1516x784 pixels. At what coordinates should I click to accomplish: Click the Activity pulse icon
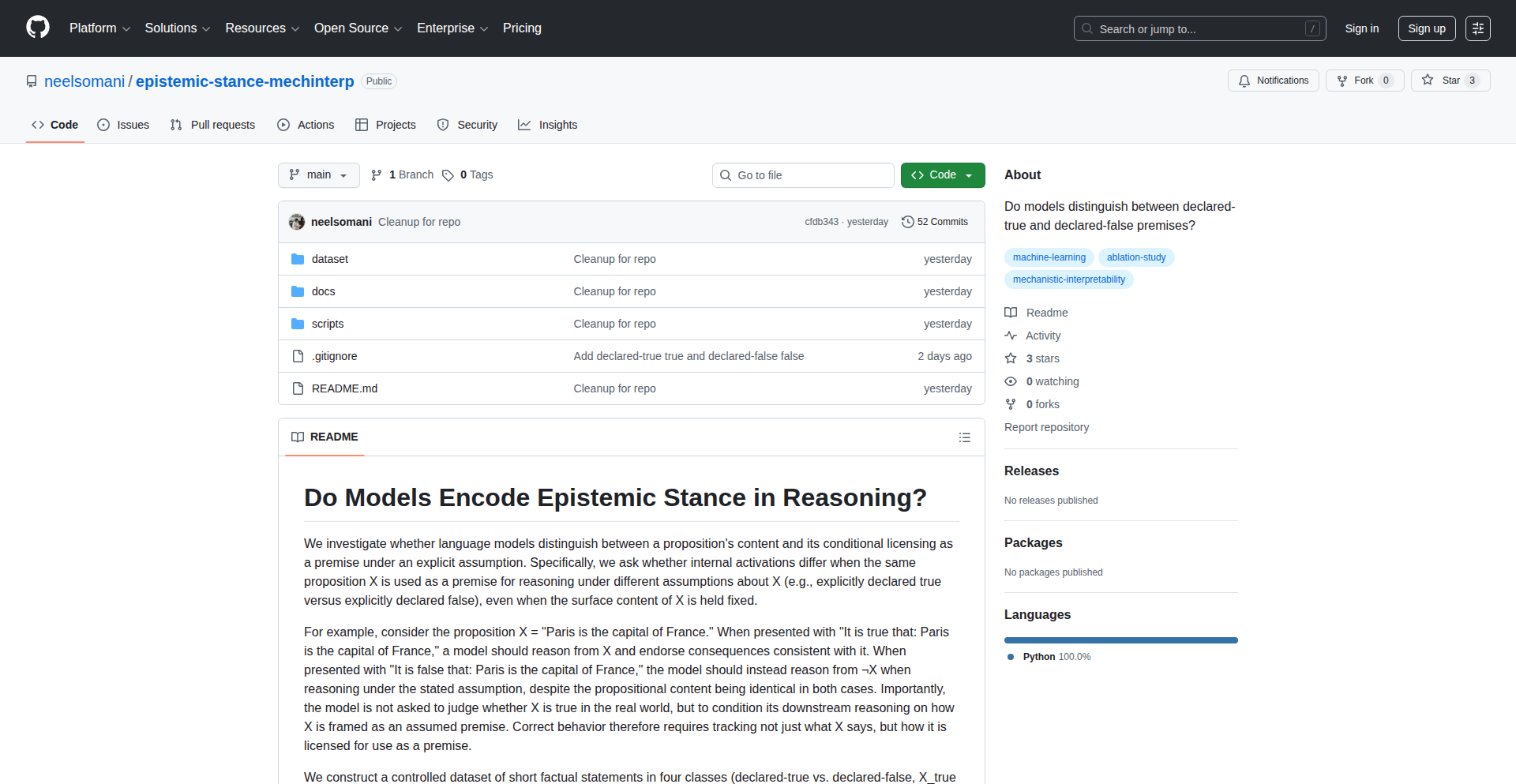[x=1011, y=336]
